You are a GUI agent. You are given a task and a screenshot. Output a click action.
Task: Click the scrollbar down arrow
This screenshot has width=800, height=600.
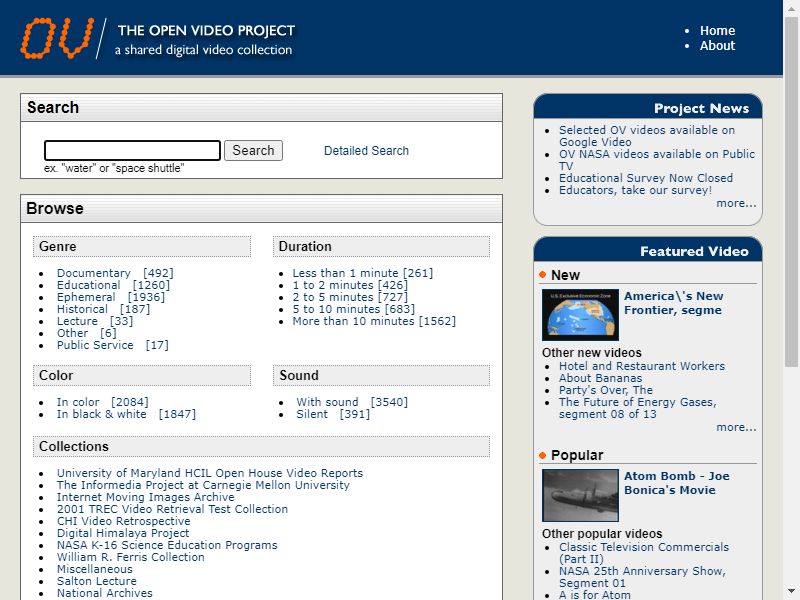[x=791, y=591]
